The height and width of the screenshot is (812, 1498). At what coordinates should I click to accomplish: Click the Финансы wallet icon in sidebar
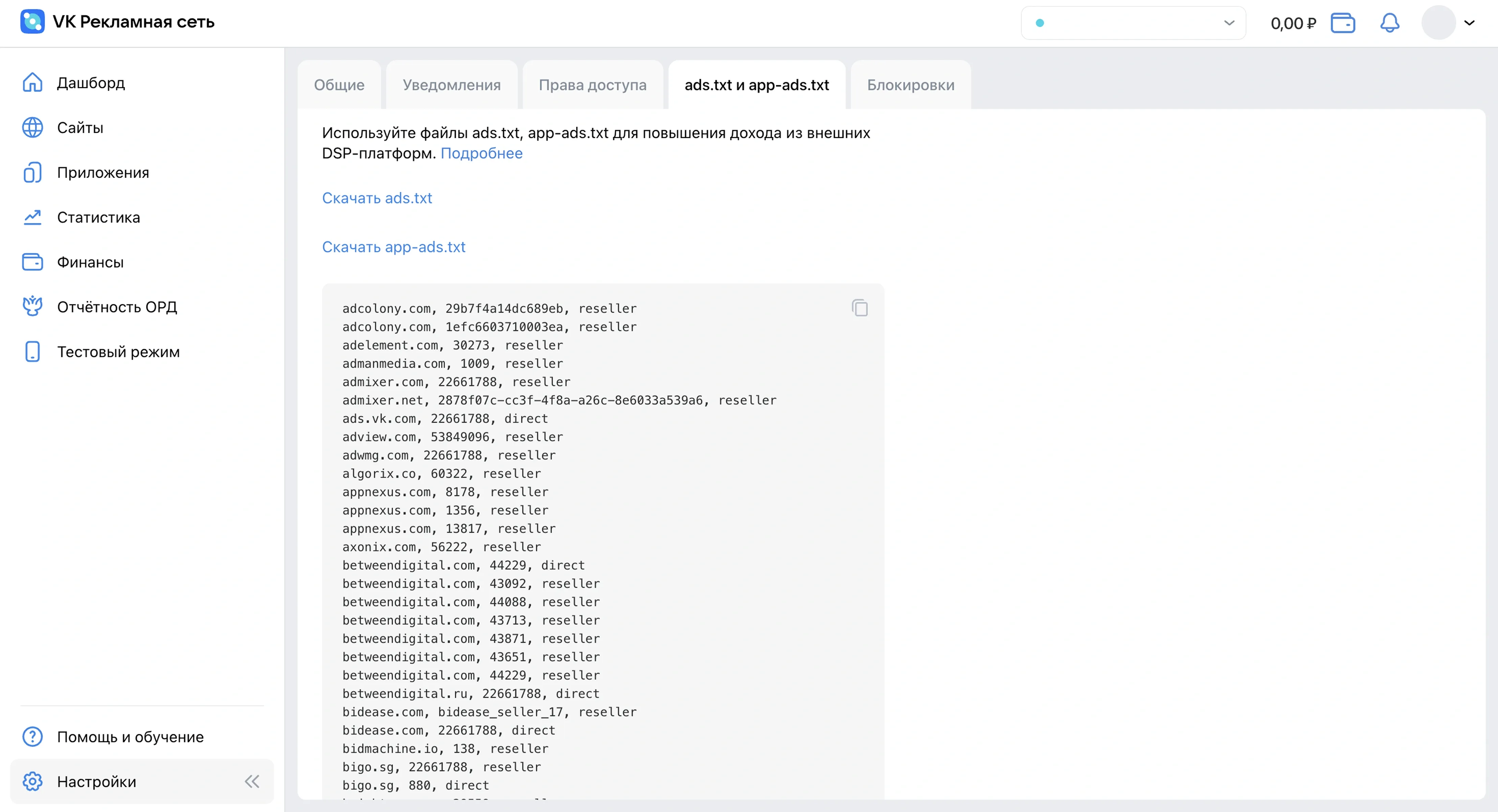point(33,262)
